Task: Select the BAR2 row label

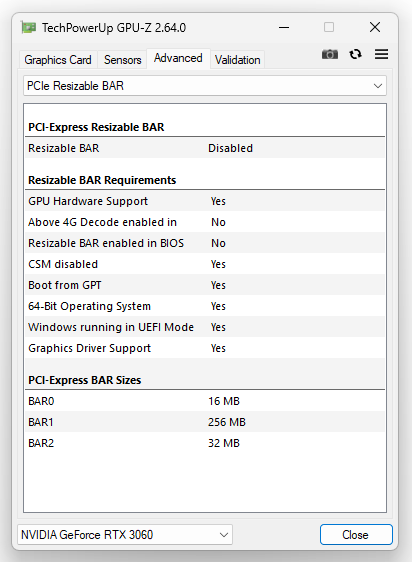Action: coord(41,443)
